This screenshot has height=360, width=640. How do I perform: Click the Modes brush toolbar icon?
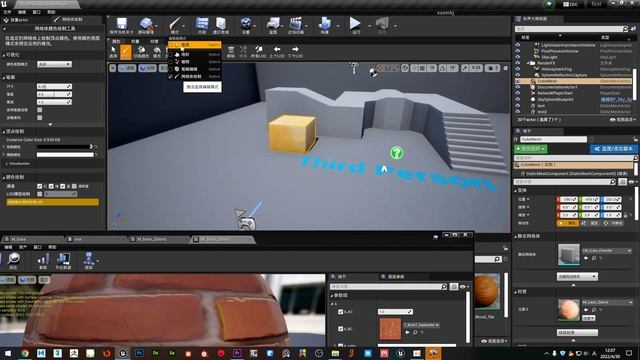175,24
